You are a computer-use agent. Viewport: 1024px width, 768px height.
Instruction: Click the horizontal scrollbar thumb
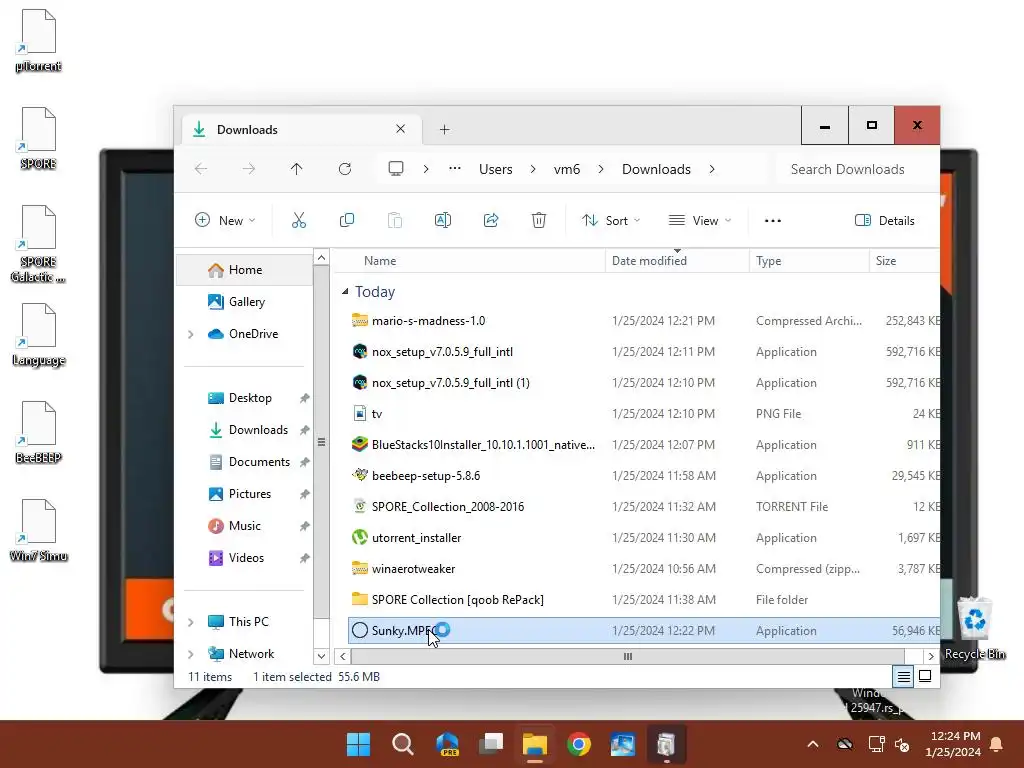click(628, 656)
